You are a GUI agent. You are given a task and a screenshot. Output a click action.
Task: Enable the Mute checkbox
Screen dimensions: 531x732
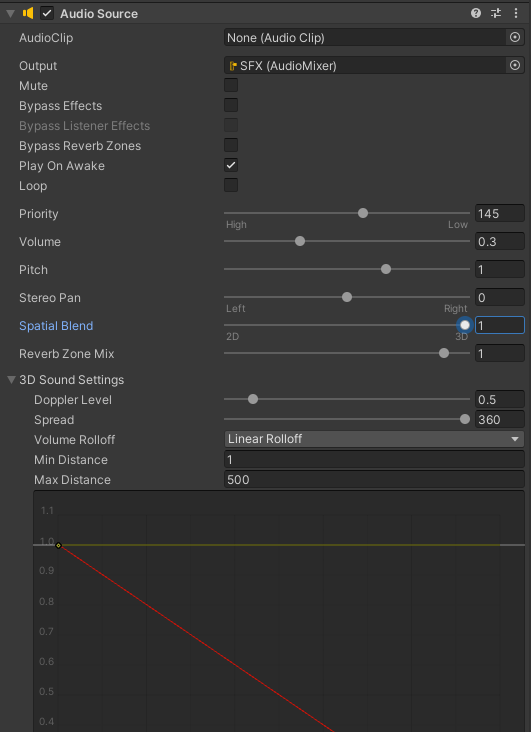[x=231, y=85]
